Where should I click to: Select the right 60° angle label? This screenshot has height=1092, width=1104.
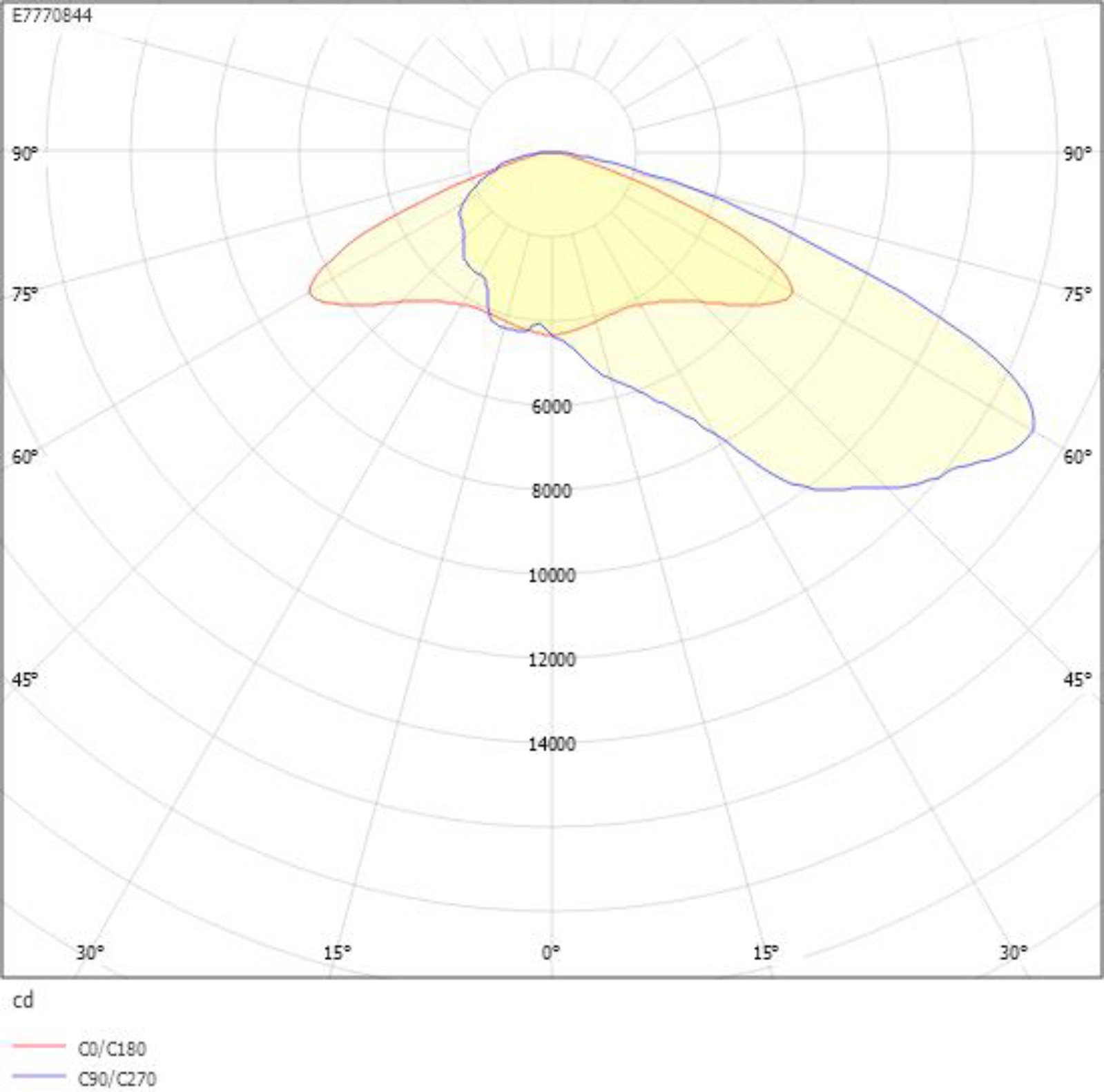coord(1077,456)
